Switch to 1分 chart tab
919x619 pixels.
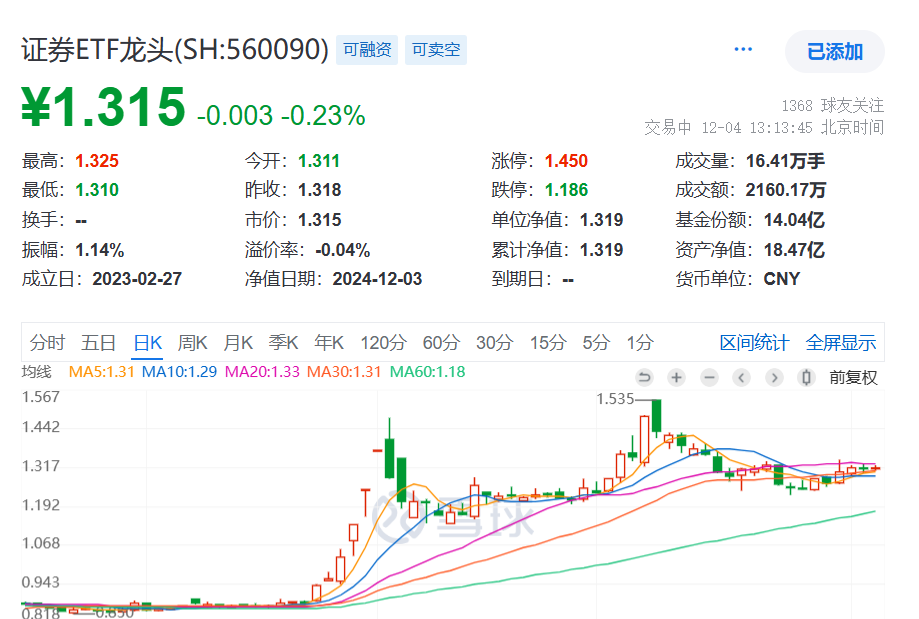pyautogui.click(x=640, y=342)
